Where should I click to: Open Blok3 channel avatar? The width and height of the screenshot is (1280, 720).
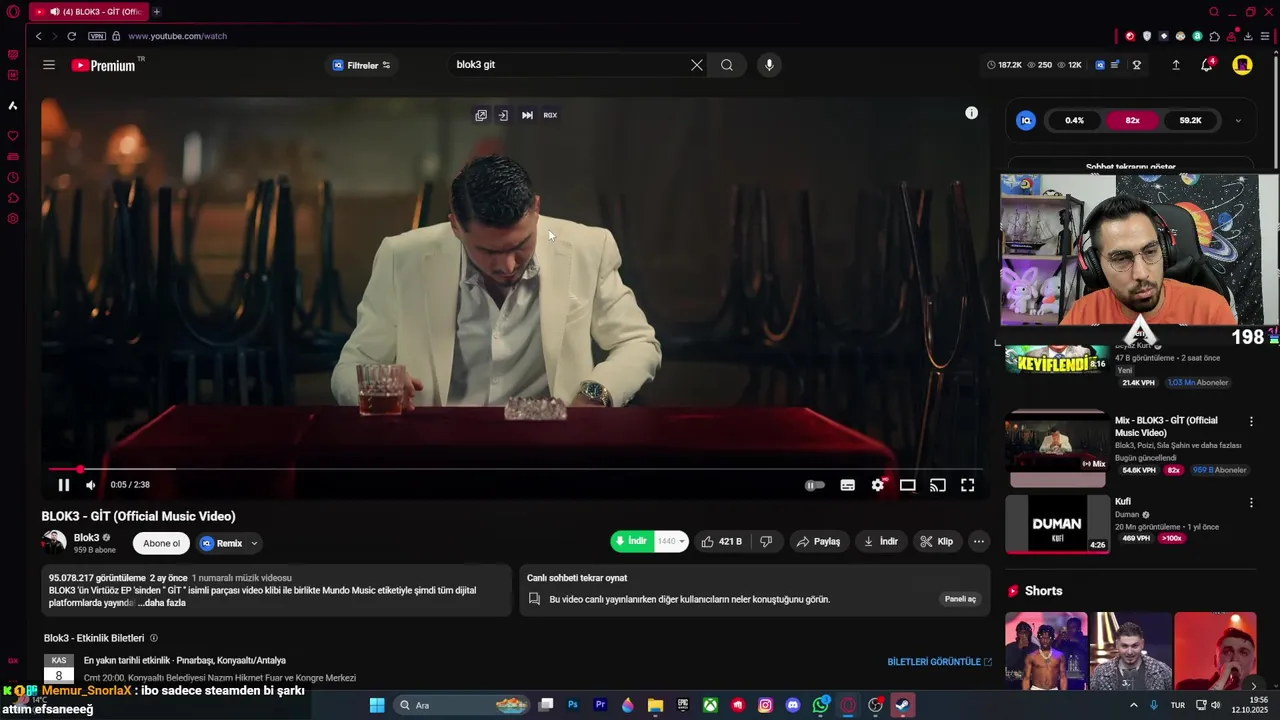click(54, 543)
